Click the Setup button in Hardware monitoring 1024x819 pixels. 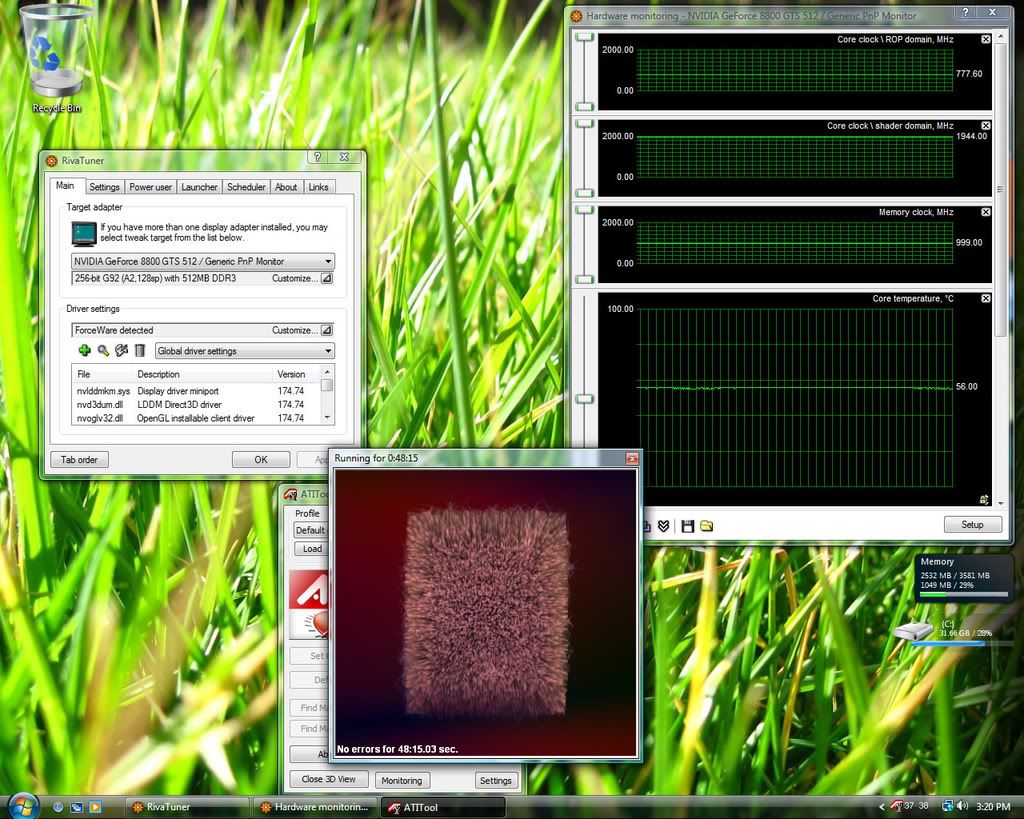tap(972, 525)
